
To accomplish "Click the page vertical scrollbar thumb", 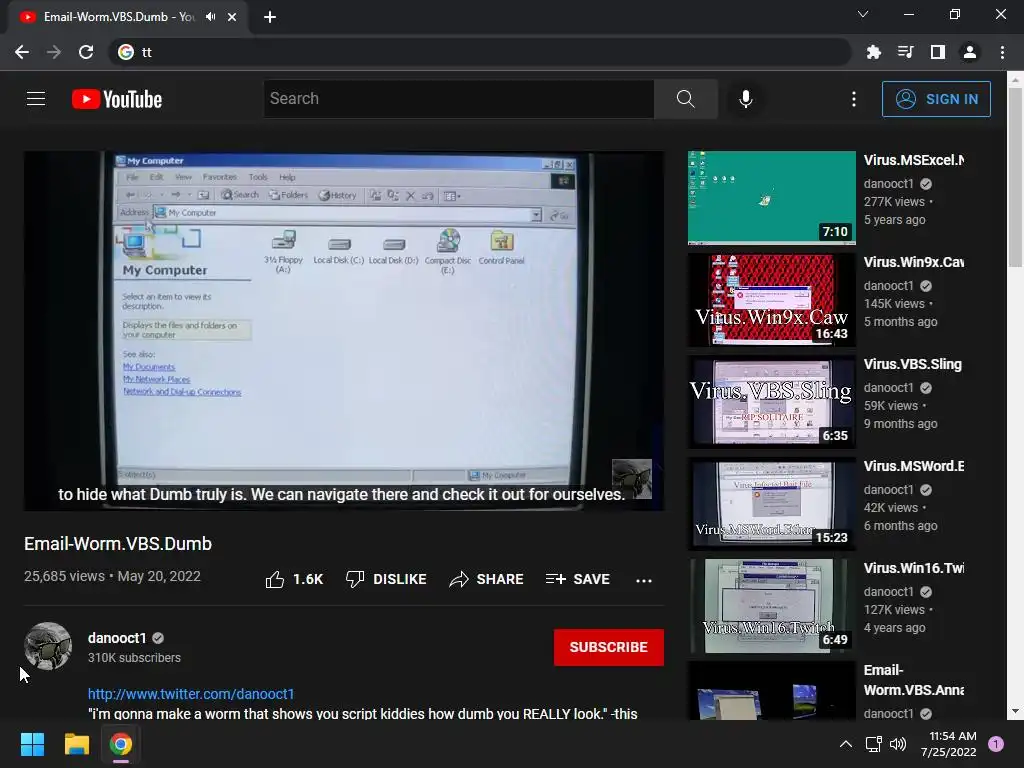I will click(x=1015, y=177).
